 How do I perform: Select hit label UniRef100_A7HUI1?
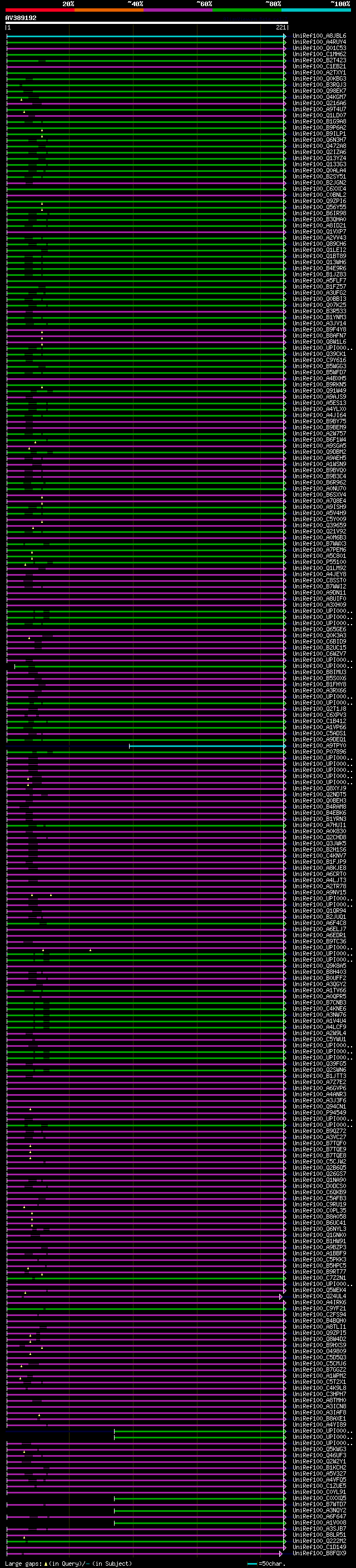tap(319, 825)
